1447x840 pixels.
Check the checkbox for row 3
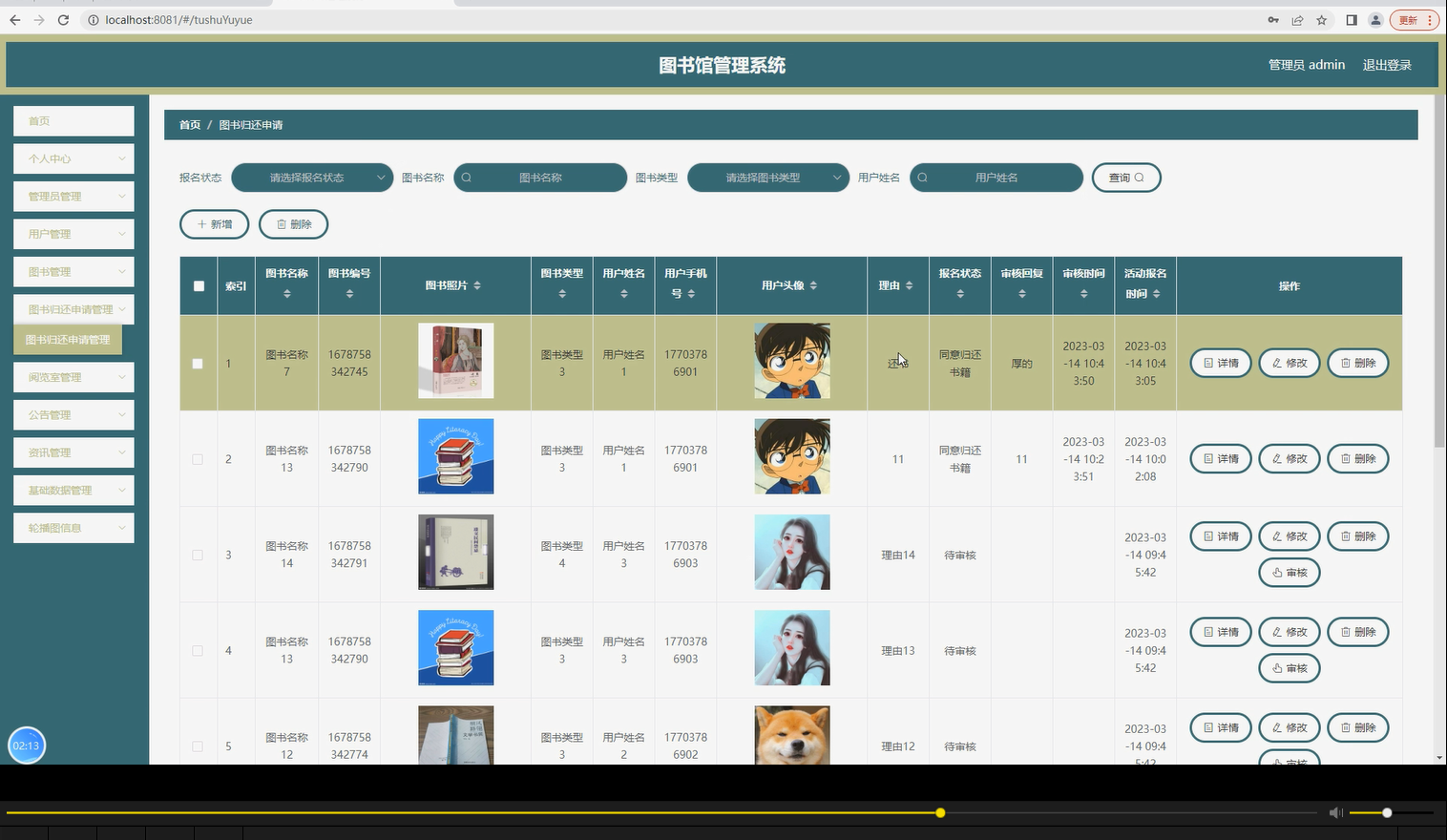pyautogui.click(x=198, y=555)
